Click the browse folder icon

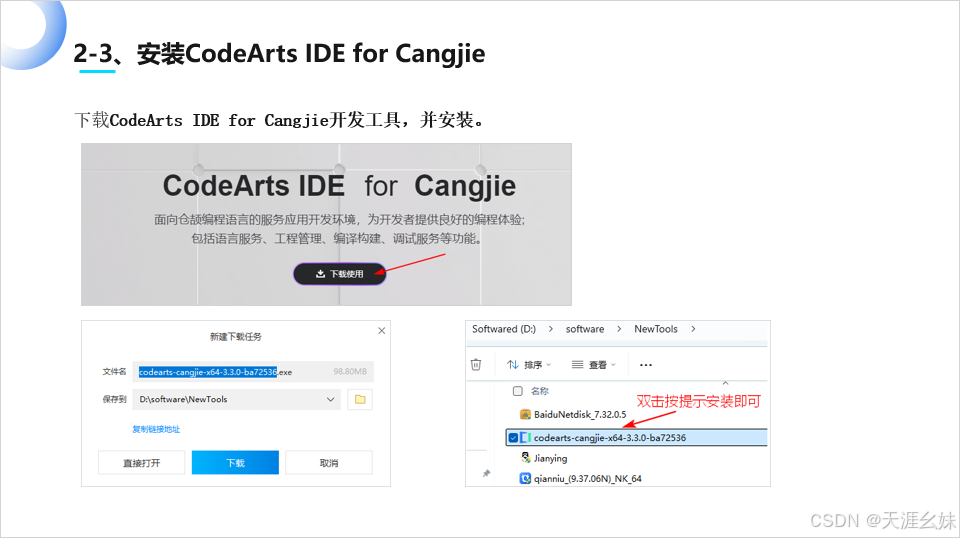360,399
